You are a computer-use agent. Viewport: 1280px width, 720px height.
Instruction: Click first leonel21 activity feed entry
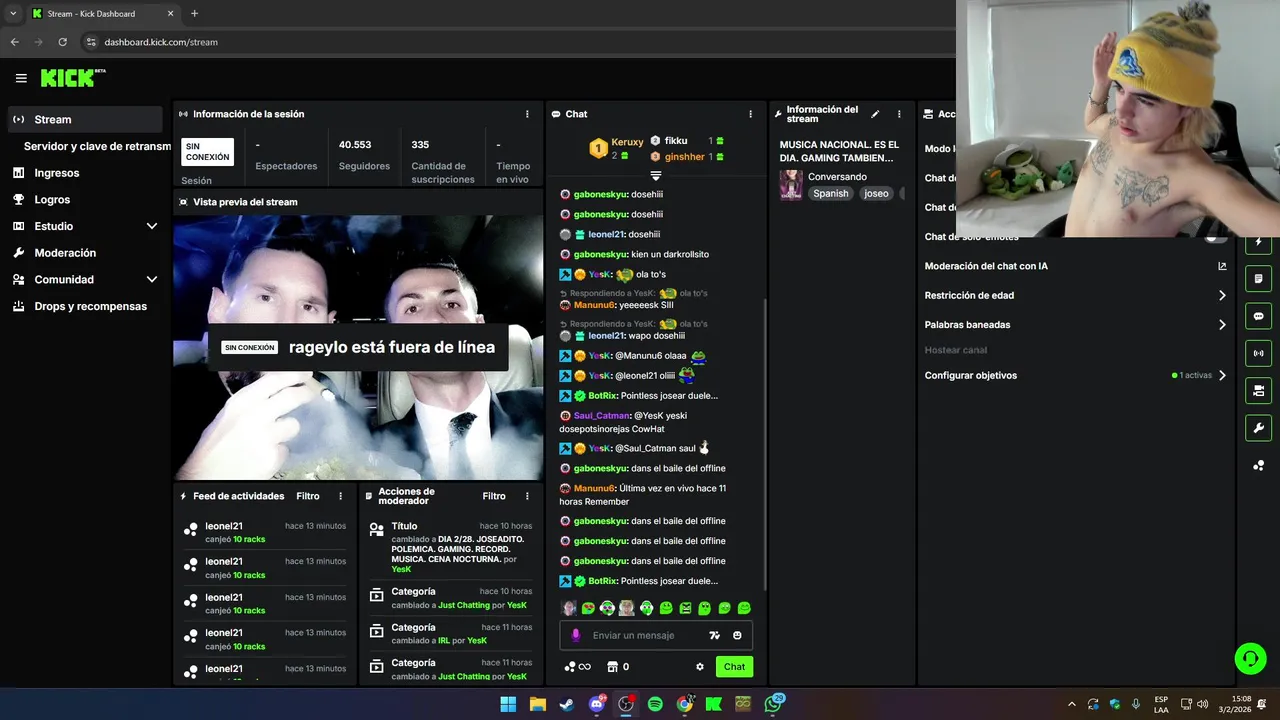click(x=265, y=532)
